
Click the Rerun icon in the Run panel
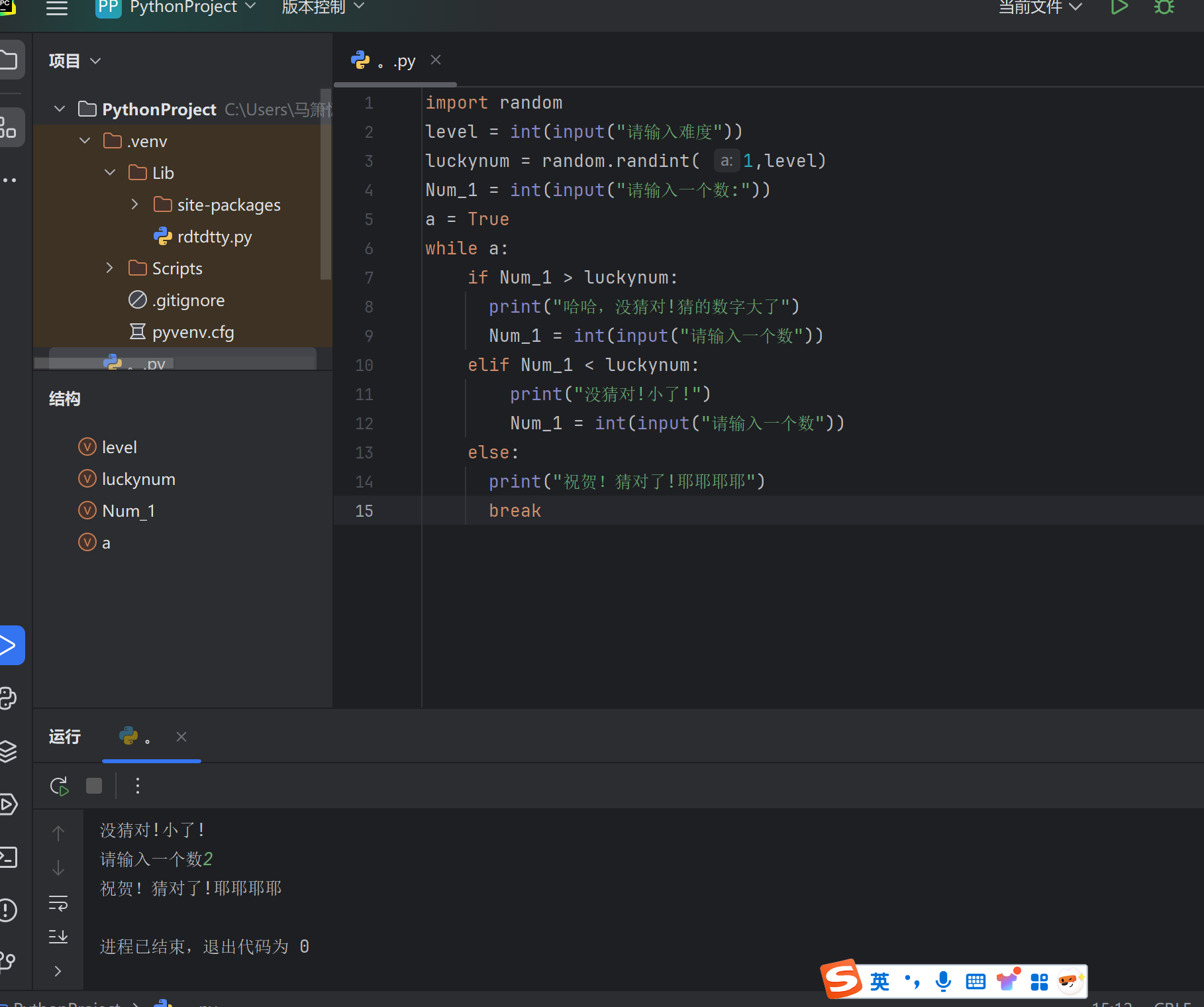[59, 786]
